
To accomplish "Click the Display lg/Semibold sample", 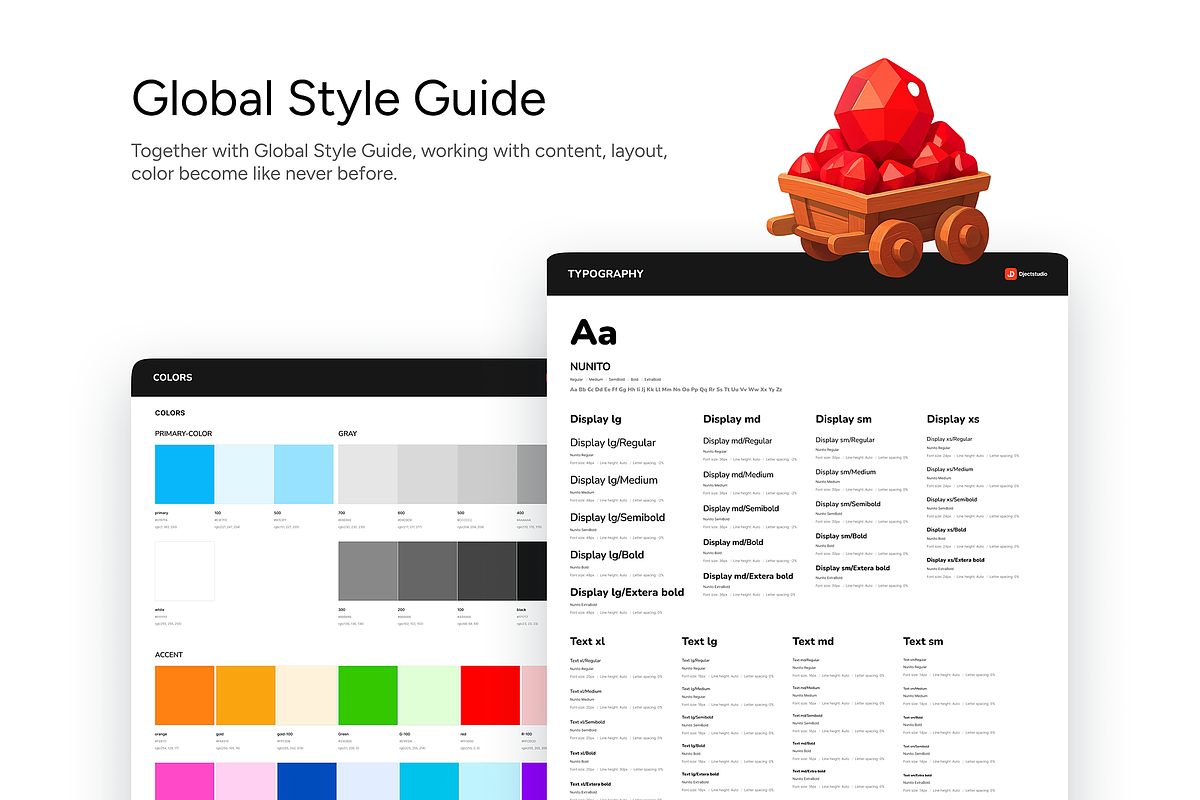I will 617,518.
